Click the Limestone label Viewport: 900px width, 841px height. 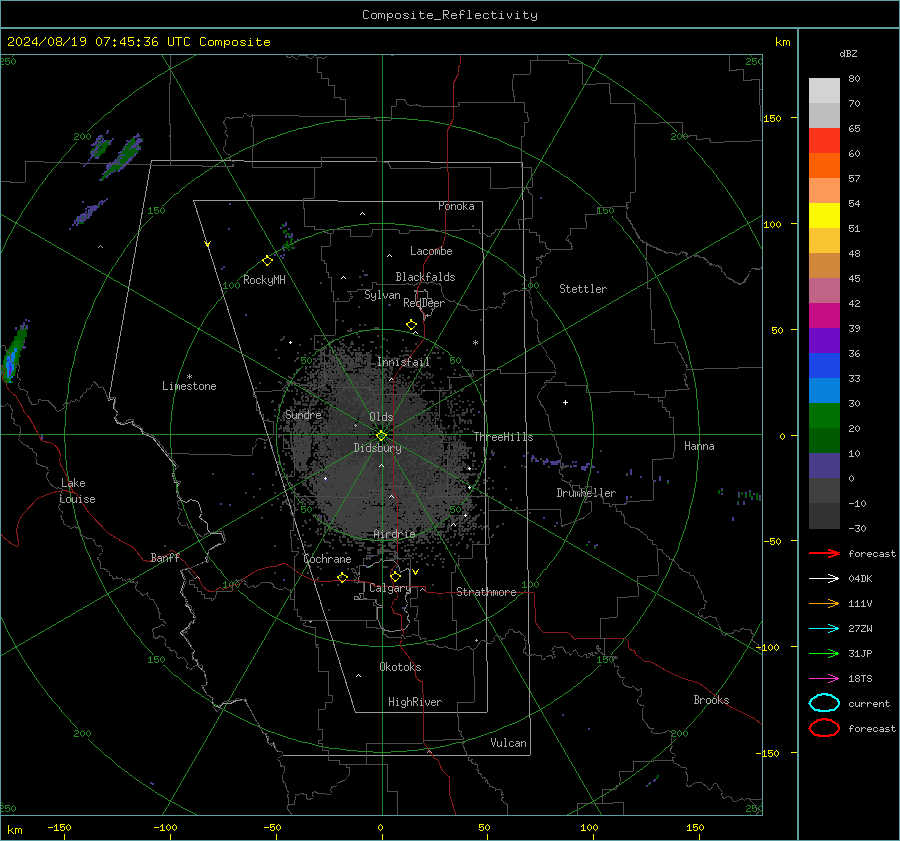click(189, 386)
